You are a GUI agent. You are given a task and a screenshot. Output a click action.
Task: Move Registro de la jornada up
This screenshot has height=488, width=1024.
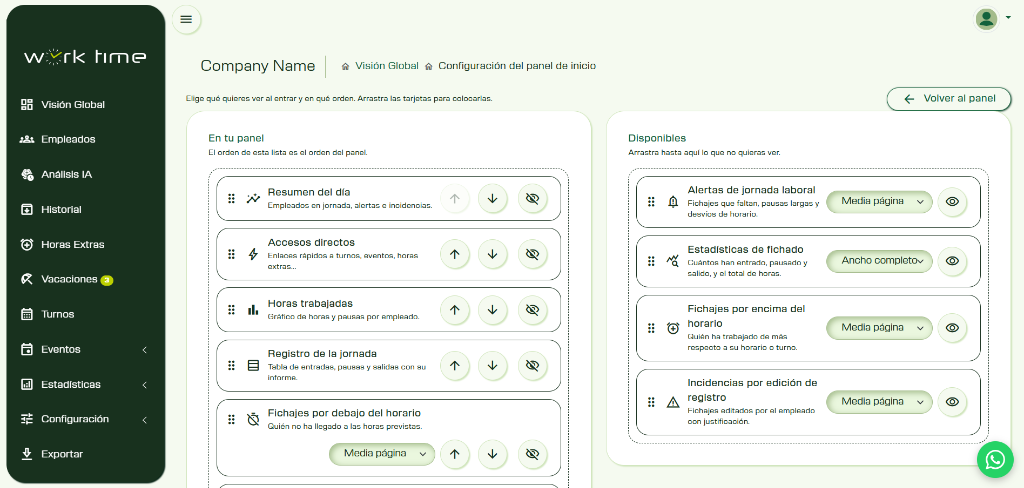(455, 365)
